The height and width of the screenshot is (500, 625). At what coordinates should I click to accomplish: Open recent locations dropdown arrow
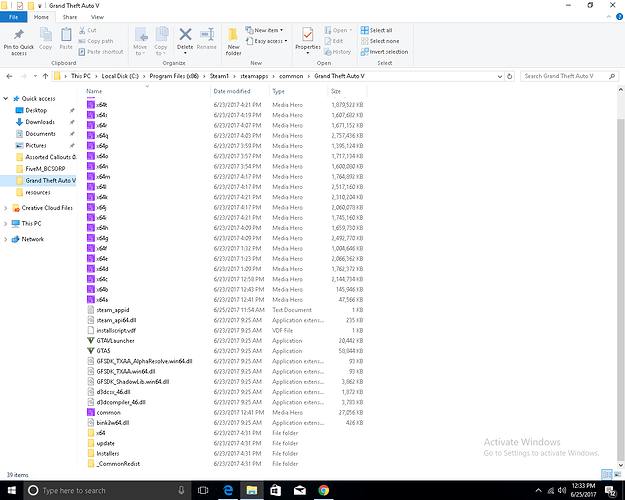35,76
